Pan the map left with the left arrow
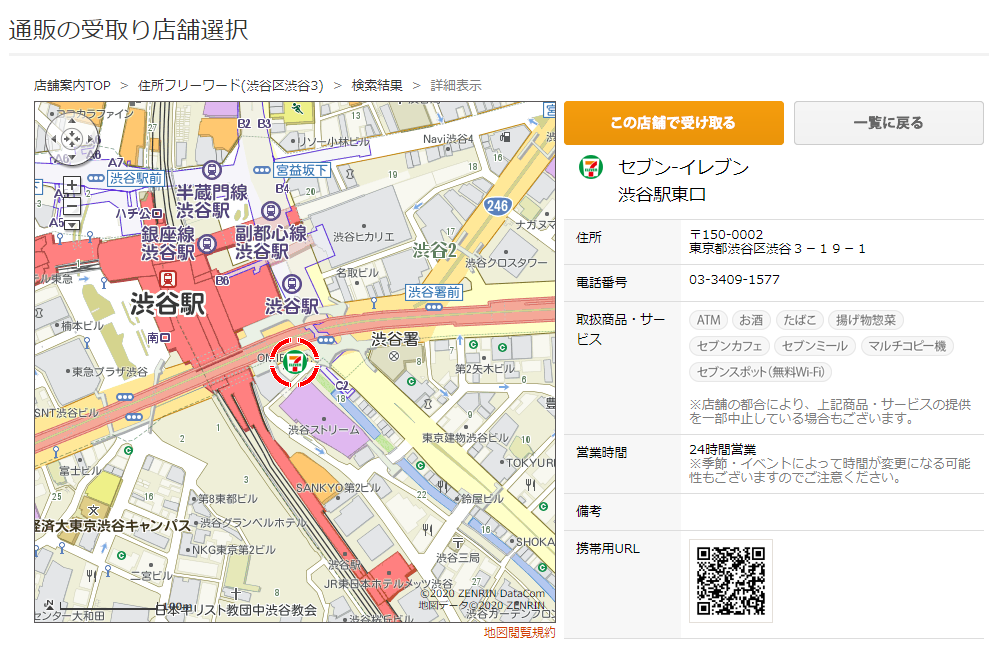The height and width of the screenshot is (645, 1003). 54,138
